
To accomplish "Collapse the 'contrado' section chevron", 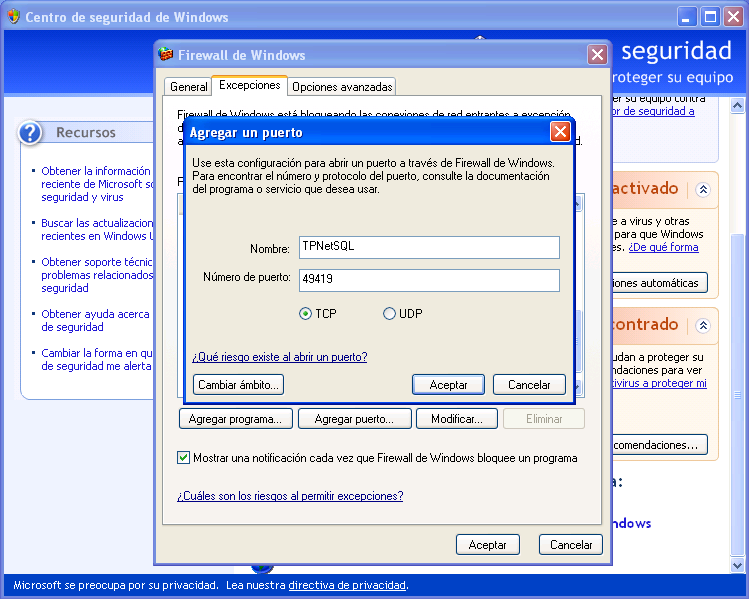I will [x=703, y=326].
